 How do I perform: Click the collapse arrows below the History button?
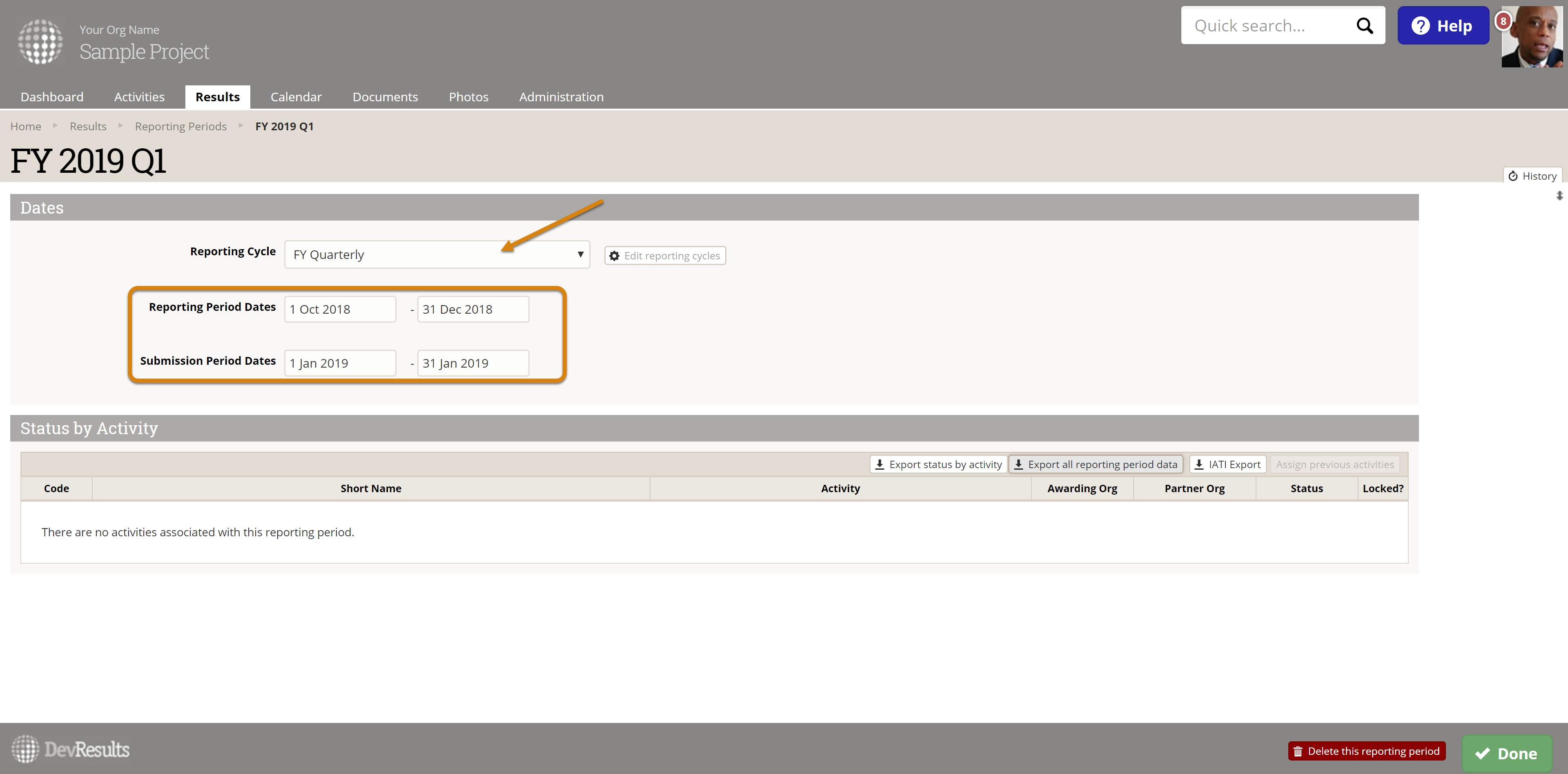click(1559, 196)
